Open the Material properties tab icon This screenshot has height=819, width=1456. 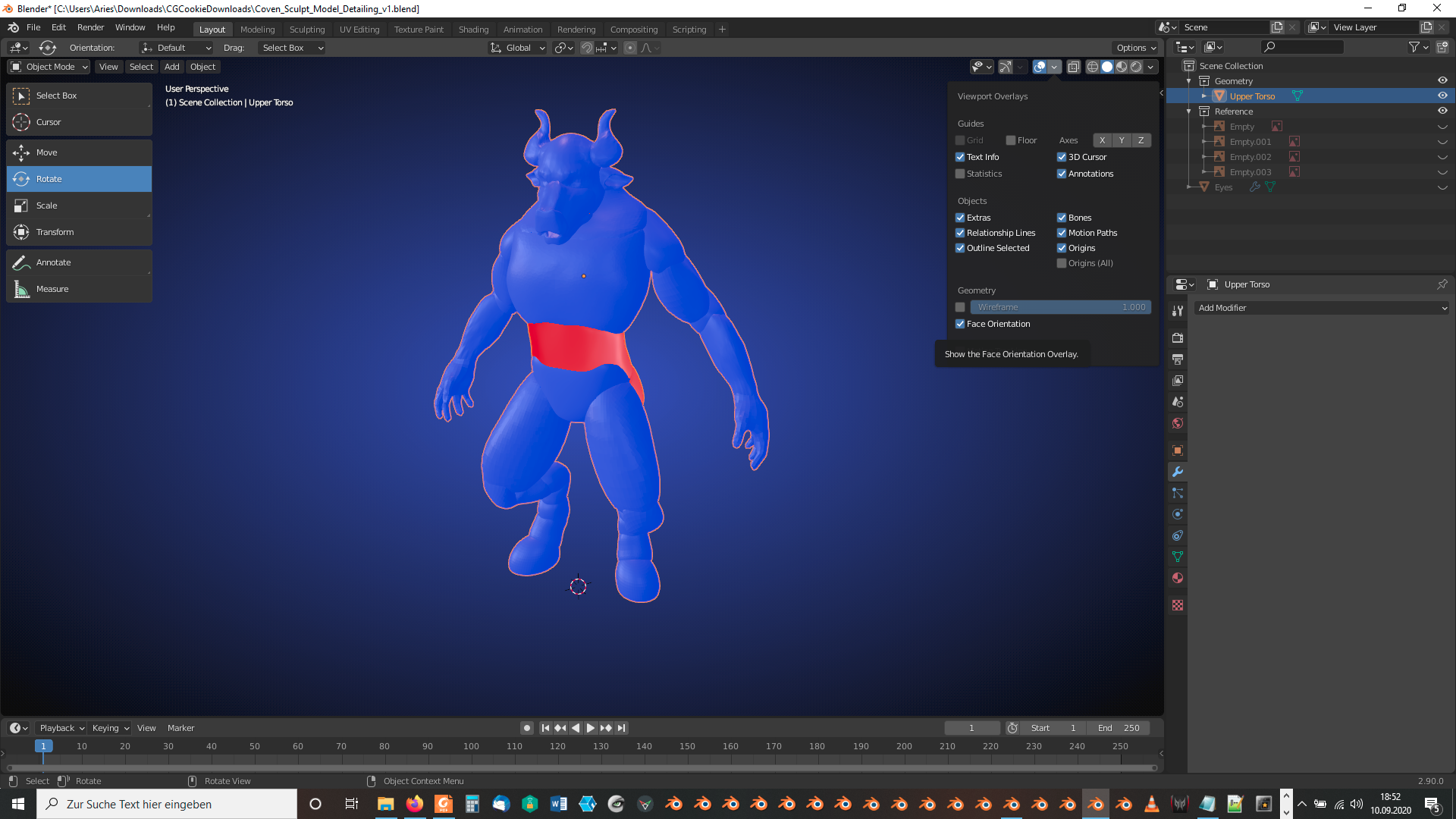tap(1177, 578)
